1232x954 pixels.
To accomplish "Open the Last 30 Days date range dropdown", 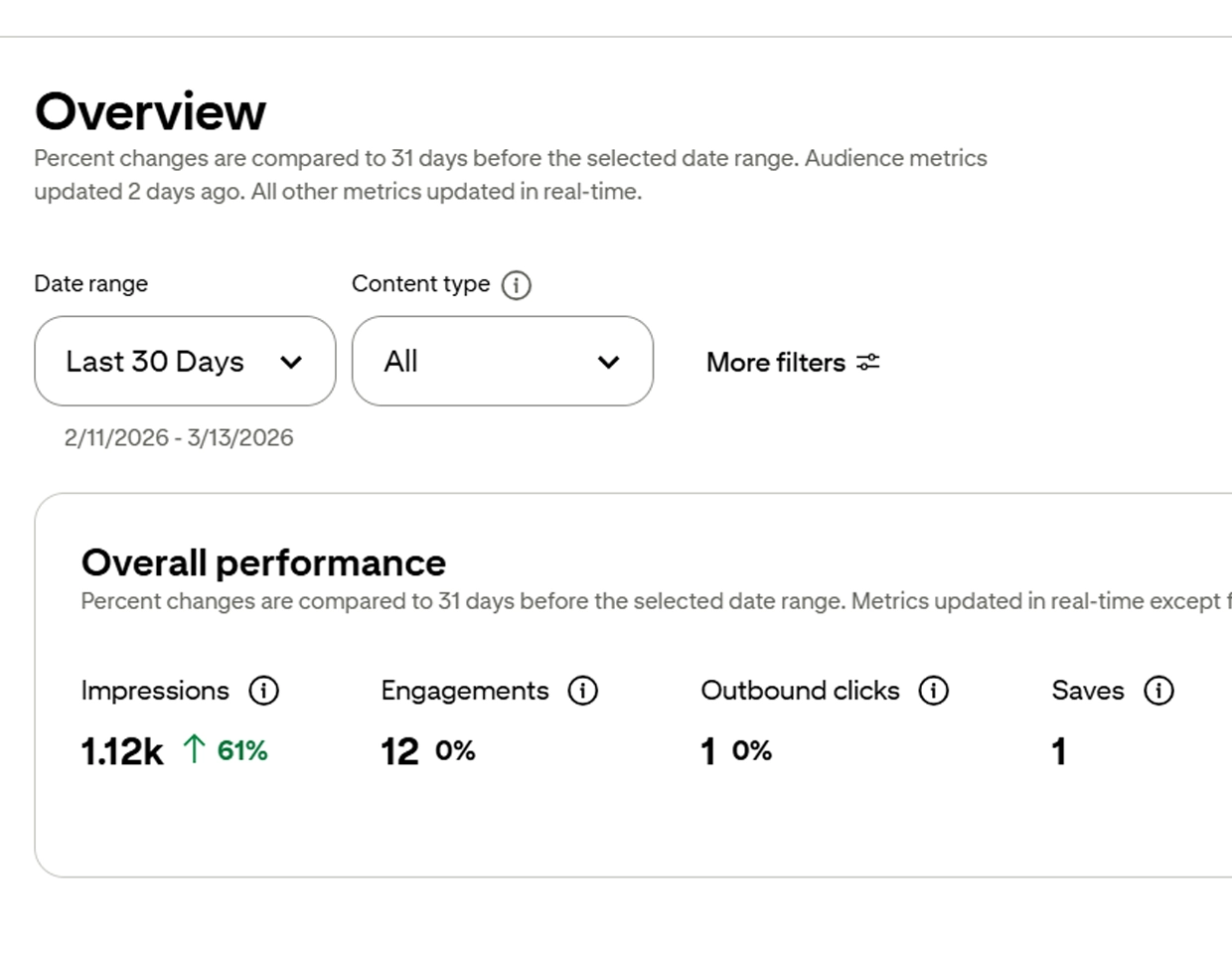I will pos(185,361).
